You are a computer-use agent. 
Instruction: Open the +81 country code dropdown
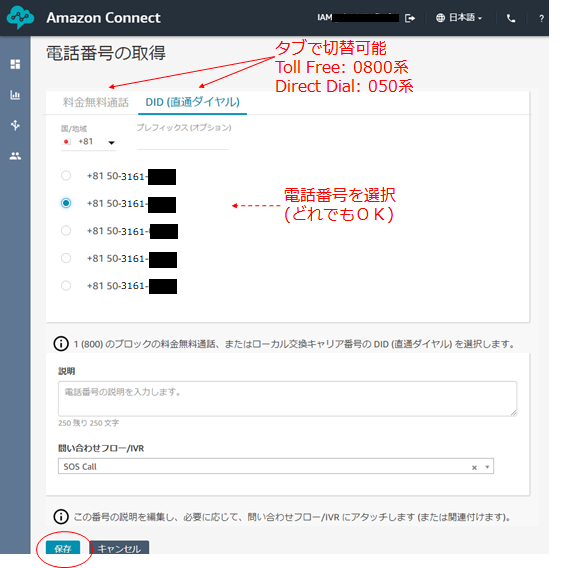point(88,142)
